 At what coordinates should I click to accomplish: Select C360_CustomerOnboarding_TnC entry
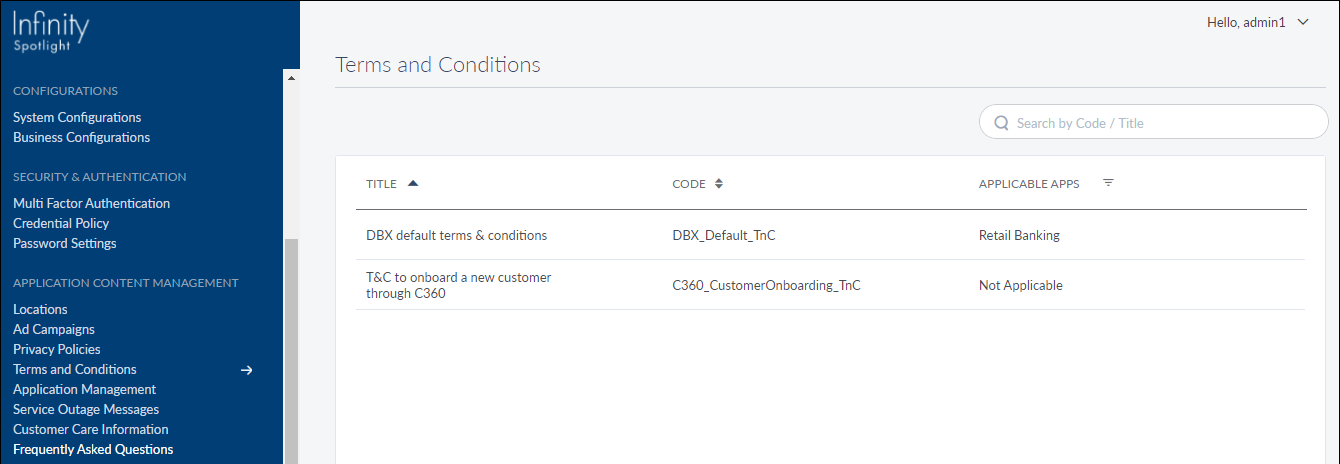(766, 285)
